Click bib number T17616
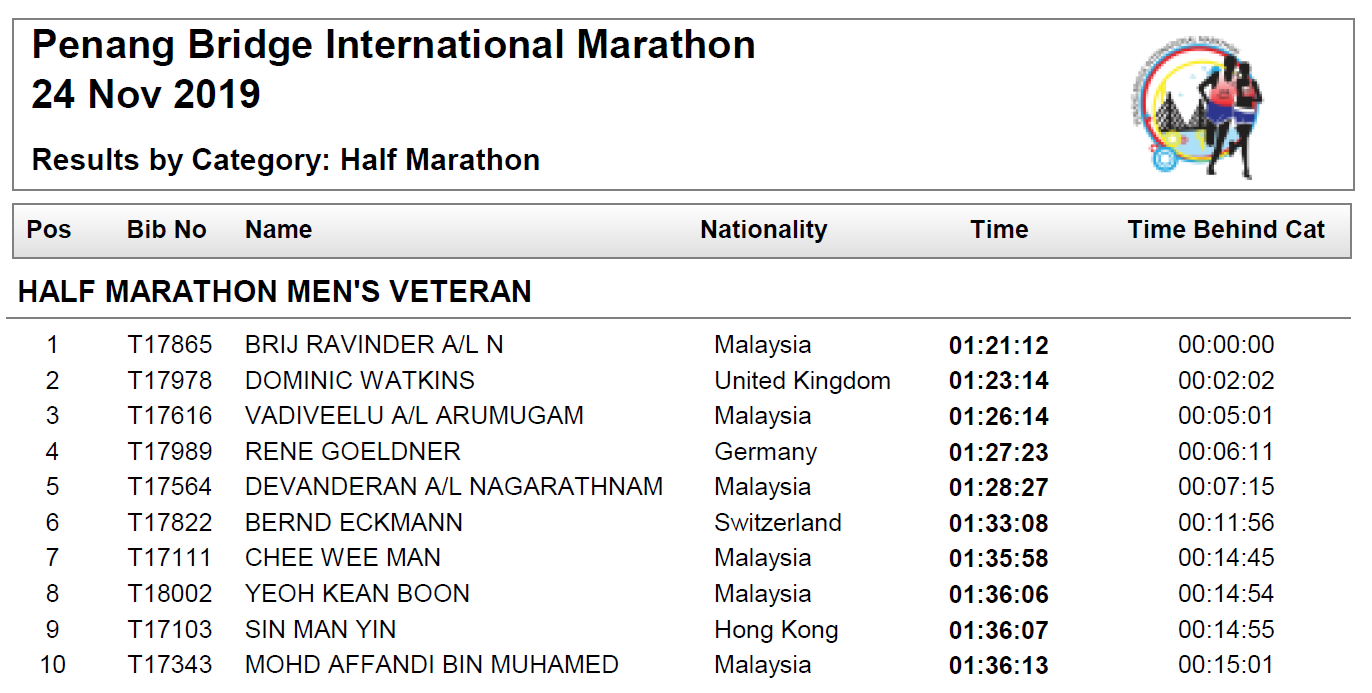The width and height of the screenshot is (1372, 693). tap(170, 416)
